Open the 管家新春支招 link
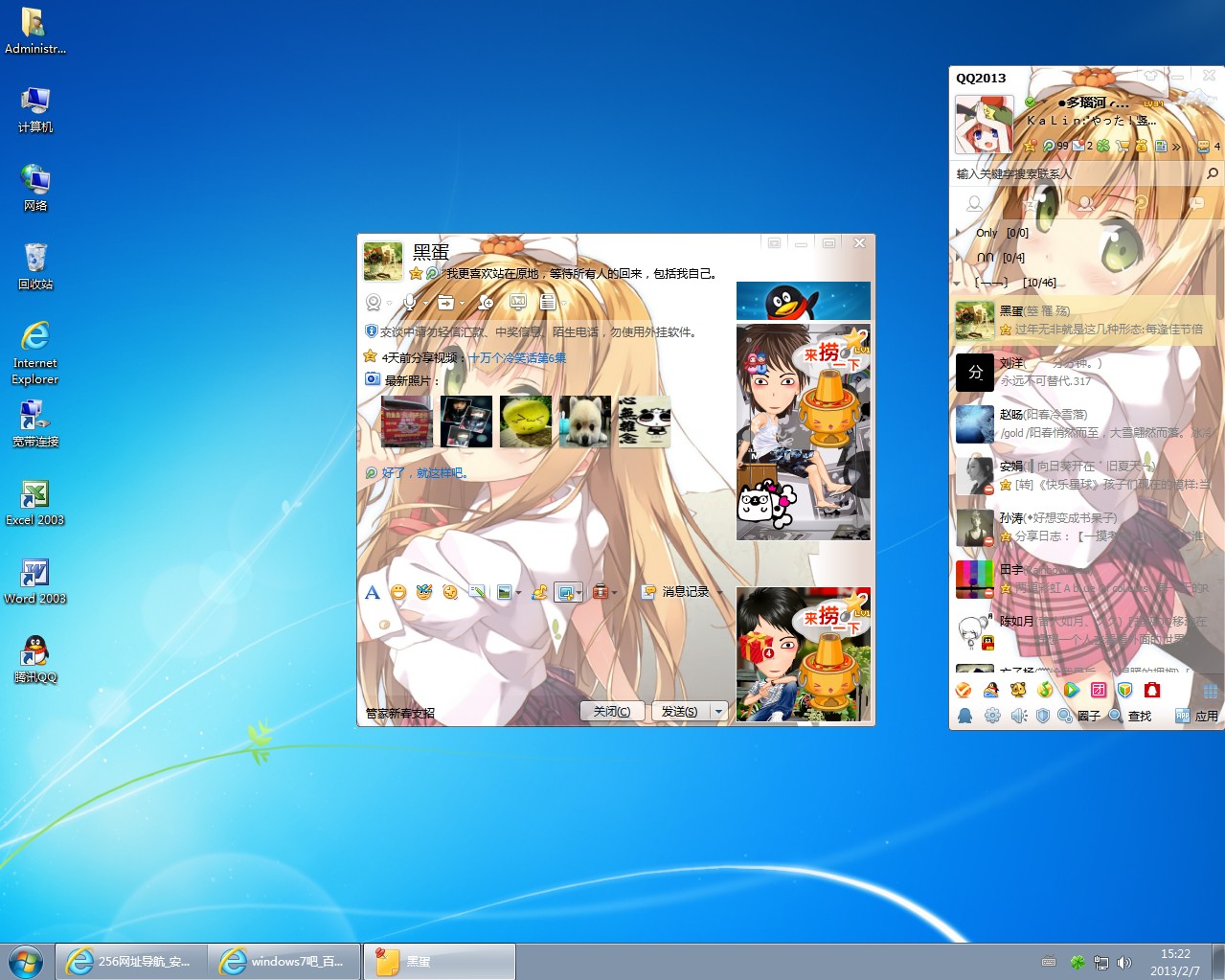1225x980 pixels. (400, 714)
